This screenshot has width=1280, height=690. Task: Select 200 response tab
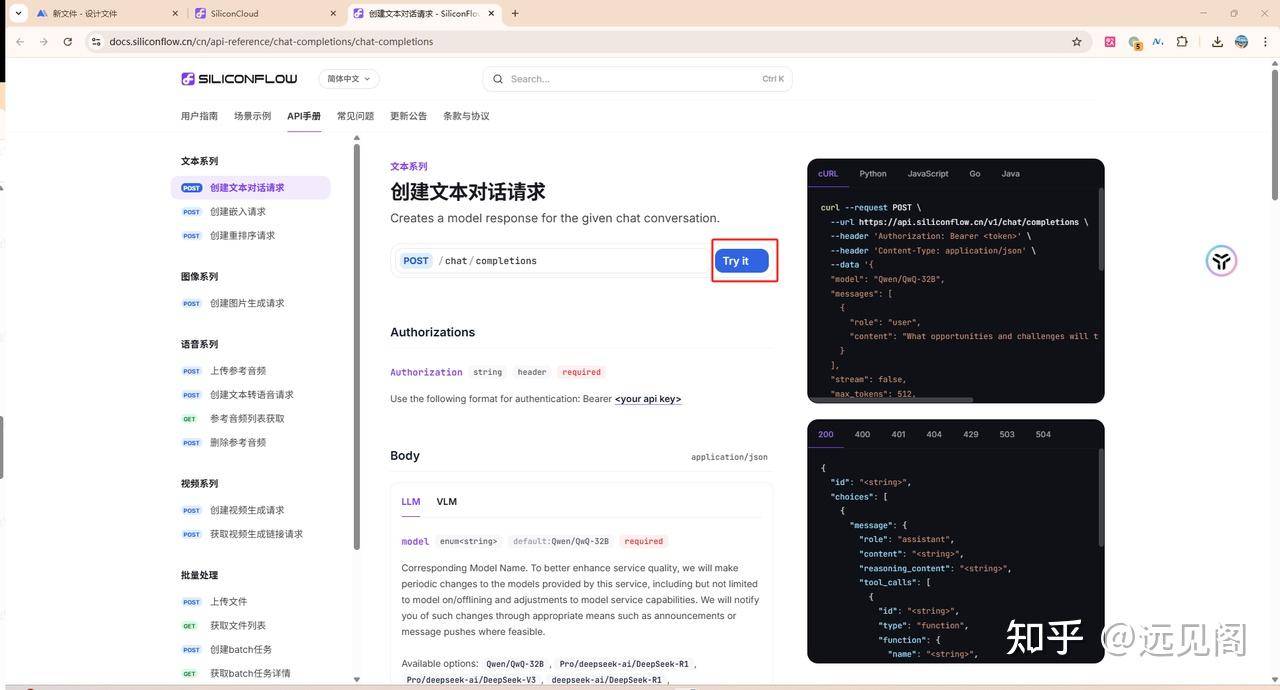click(x=826, y=435)
